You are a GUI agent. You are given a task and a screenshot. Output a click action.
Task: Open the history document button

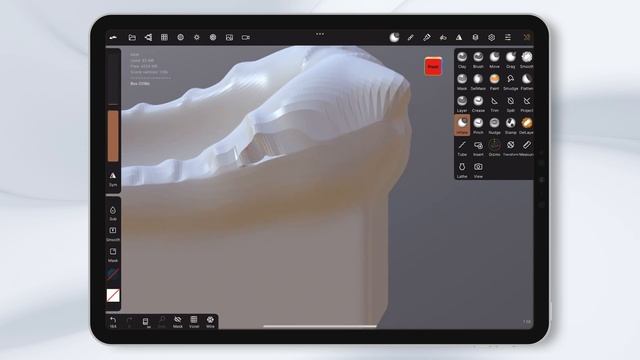click(x=145, y=322)
